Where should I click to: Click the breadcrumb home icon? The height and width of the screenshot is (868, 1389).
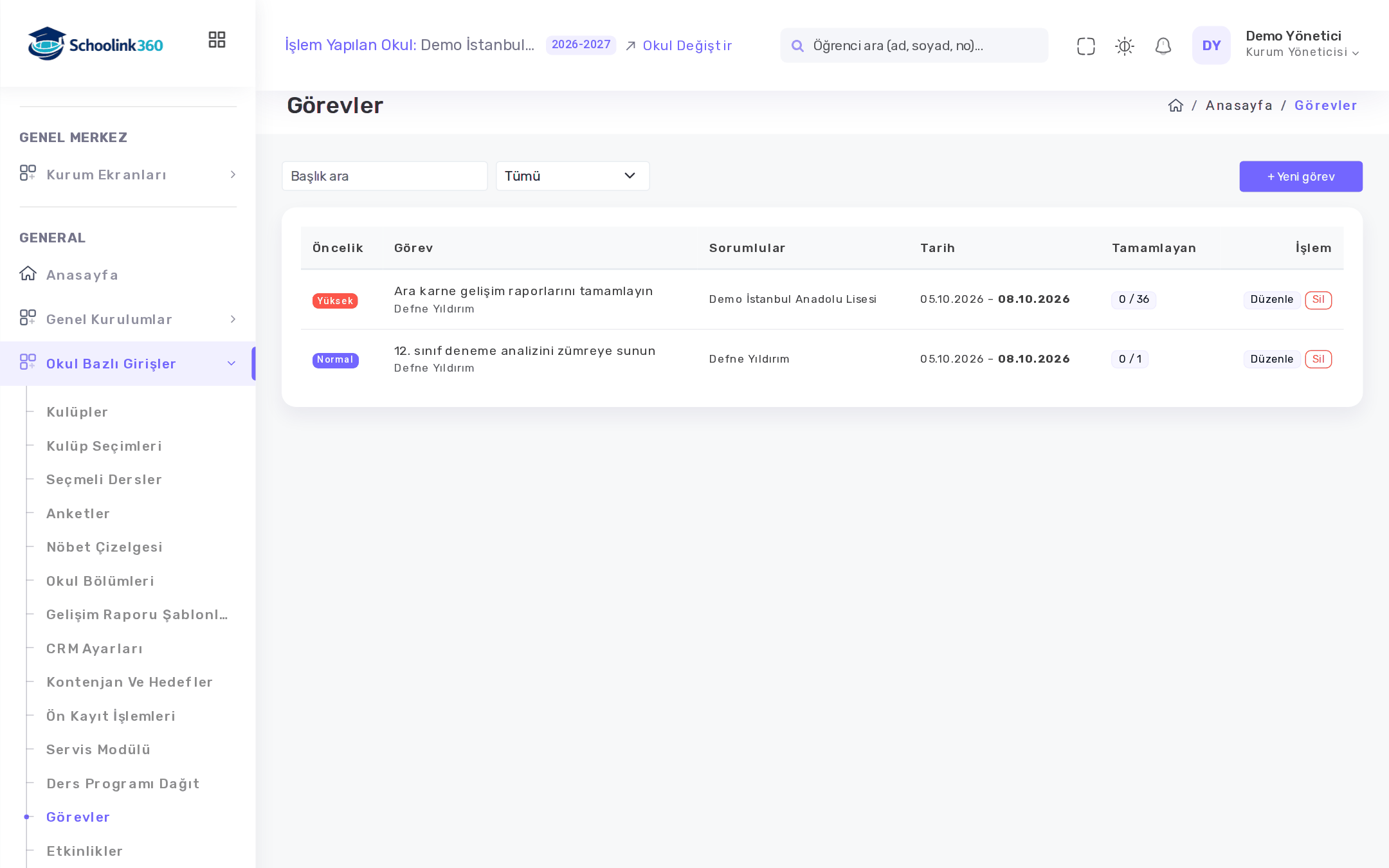pos(1176,105)
